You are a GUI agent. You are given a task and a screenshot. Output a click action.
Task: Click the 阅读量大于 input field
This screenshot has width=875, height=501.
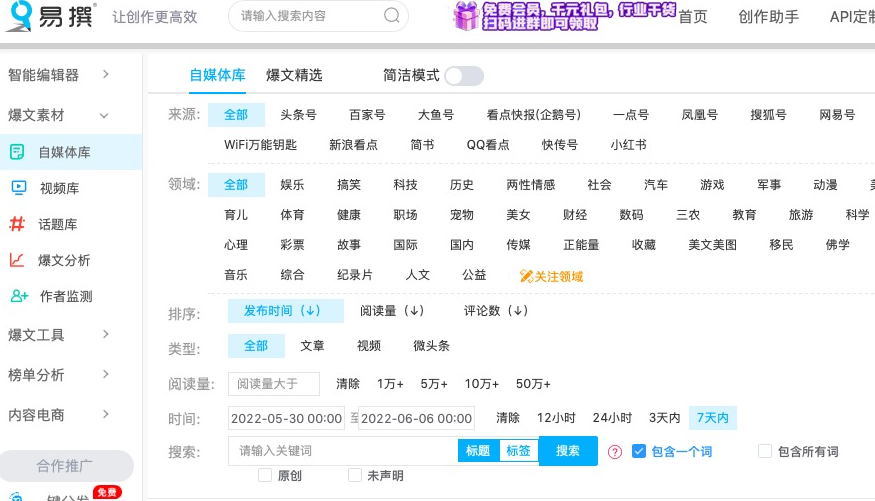tap(274, 384)
